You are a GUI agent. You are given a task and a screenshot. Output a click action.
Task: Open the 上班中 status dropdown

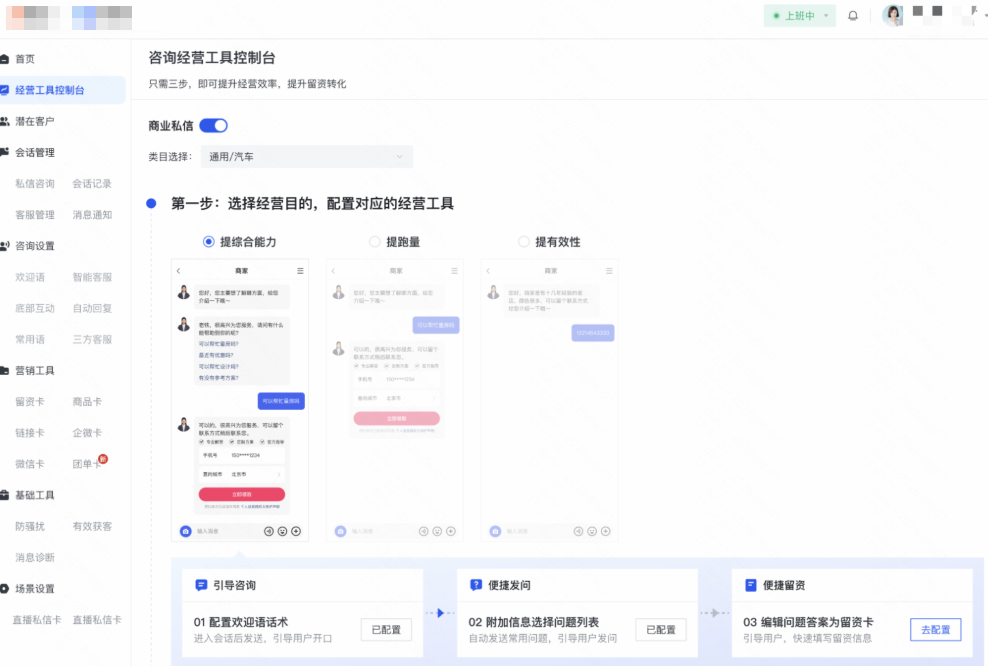[800, 16]
